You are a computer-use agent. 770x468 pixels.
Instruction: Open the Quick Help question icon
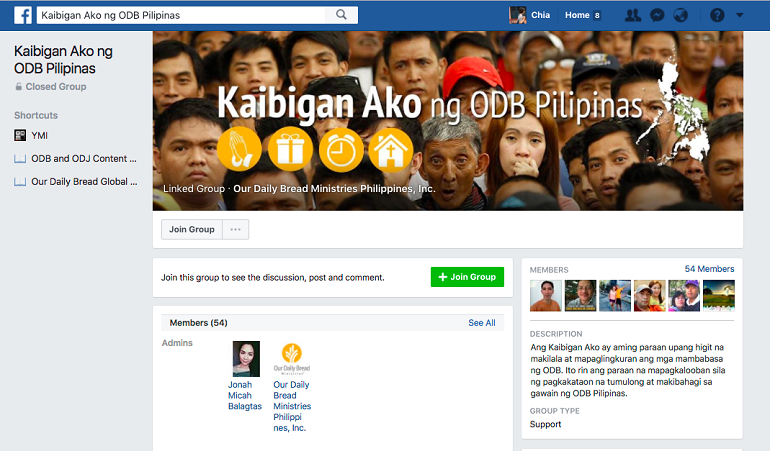coord(717,15)
